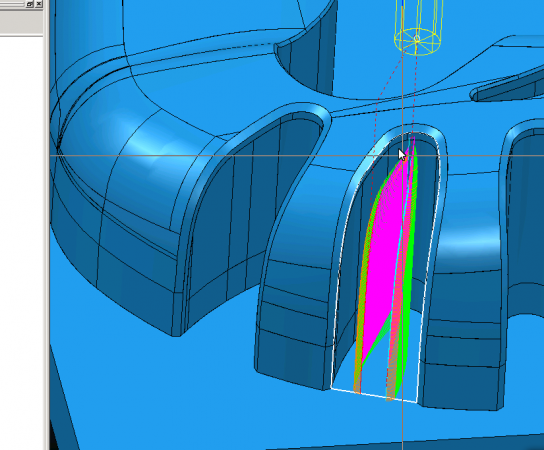Click the divider between panel and viewport
Viewport: 544px width, 450px height.
46,226
